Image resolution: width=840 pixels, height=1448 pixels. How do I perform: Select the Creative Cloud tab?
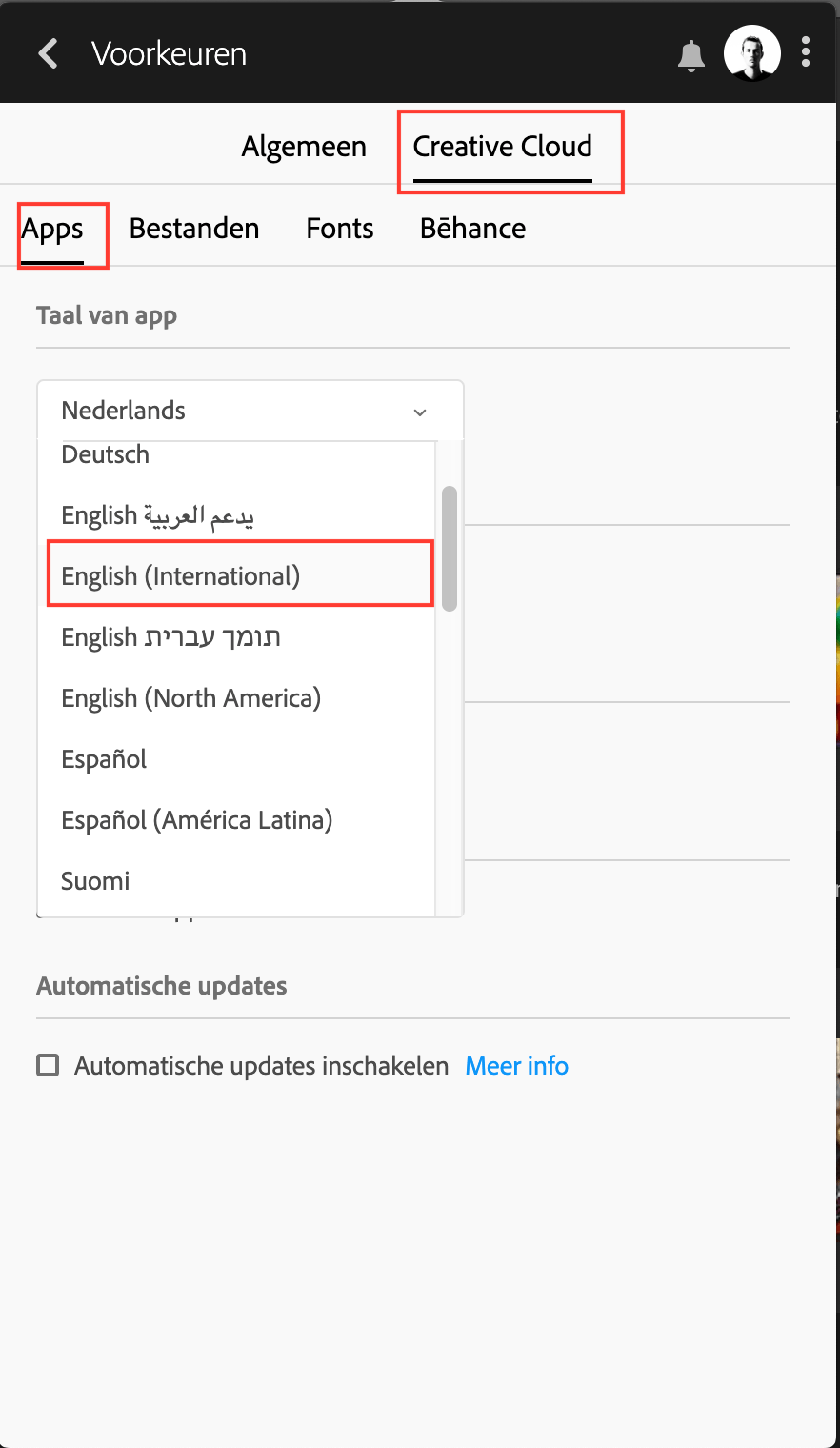coord(502,147)
